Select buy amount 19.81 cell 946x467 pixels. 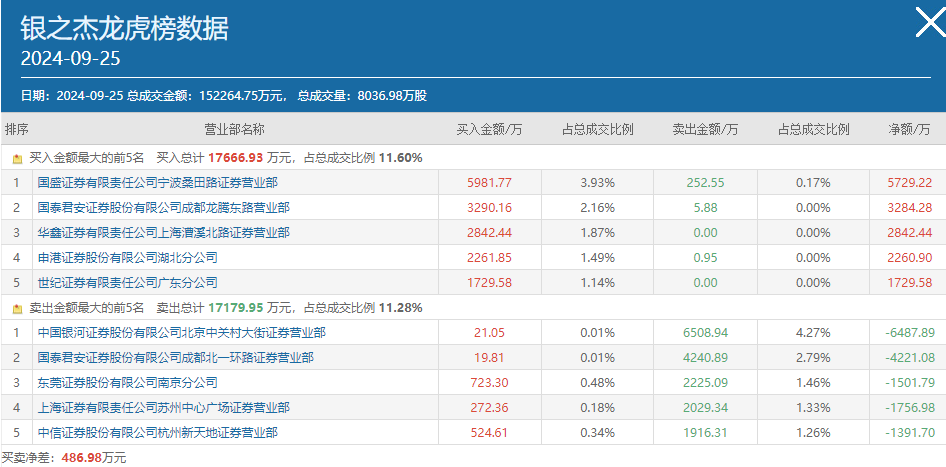(489, 358)
